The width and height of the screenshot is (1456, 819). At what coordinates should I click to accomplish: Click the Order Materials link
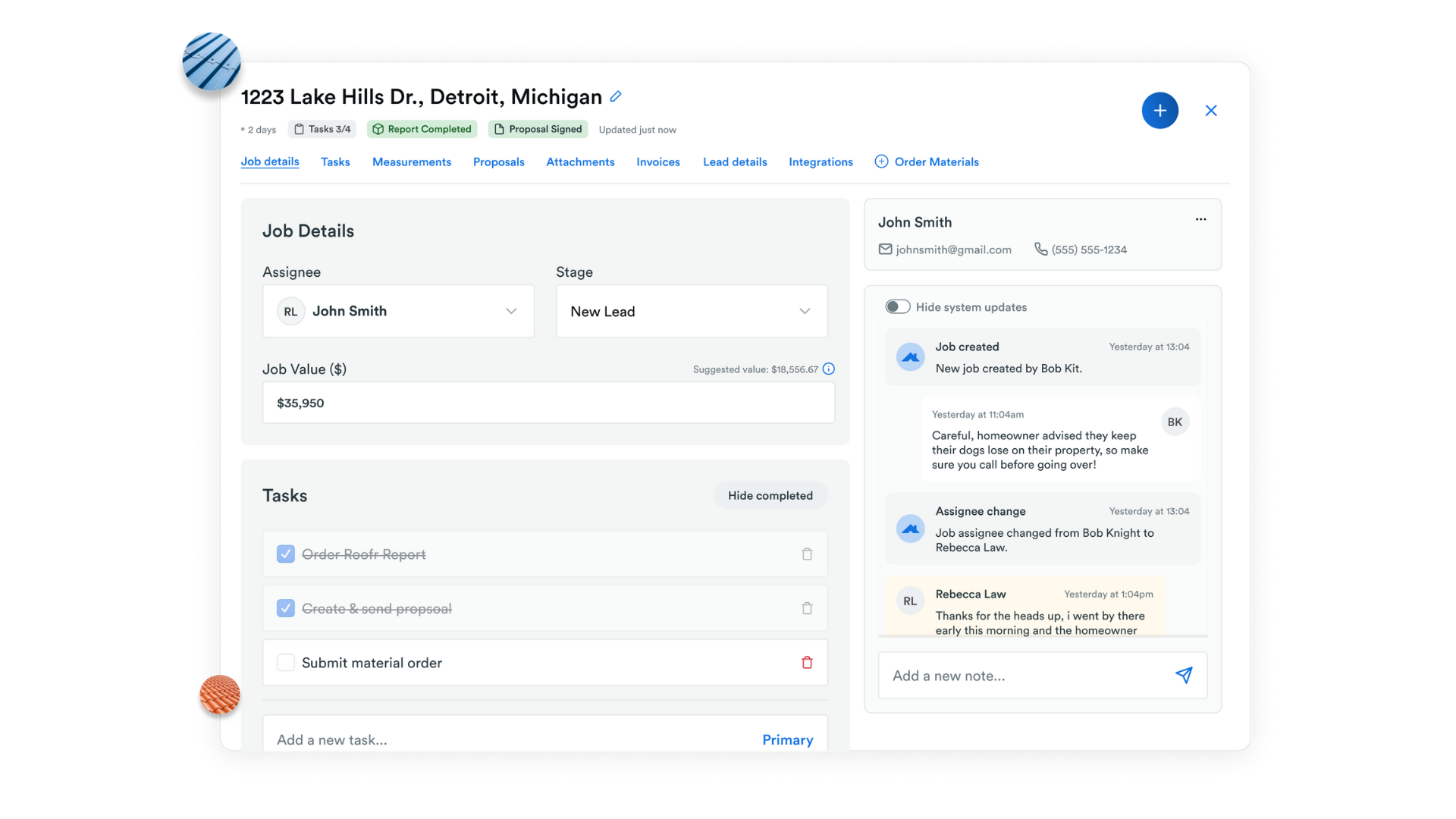point(937,162)
